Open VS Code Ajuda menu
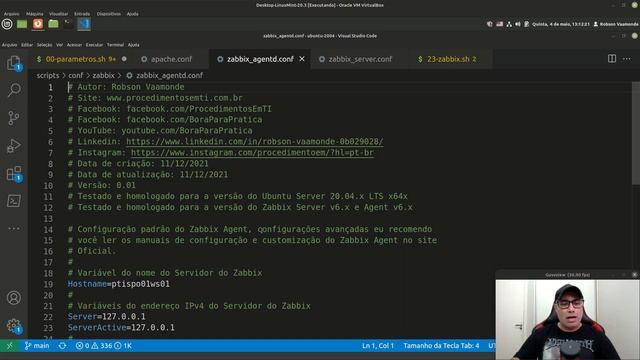The height and width of the screenshot is (360, 640). pos(133,45)
